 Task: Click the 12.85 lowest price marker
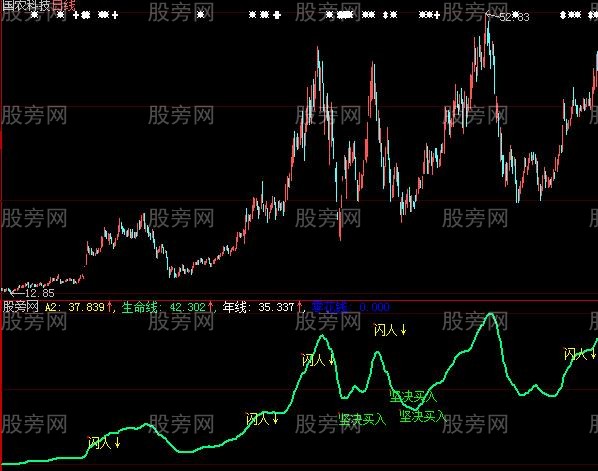pyautogui.click(x=40, y=293)
